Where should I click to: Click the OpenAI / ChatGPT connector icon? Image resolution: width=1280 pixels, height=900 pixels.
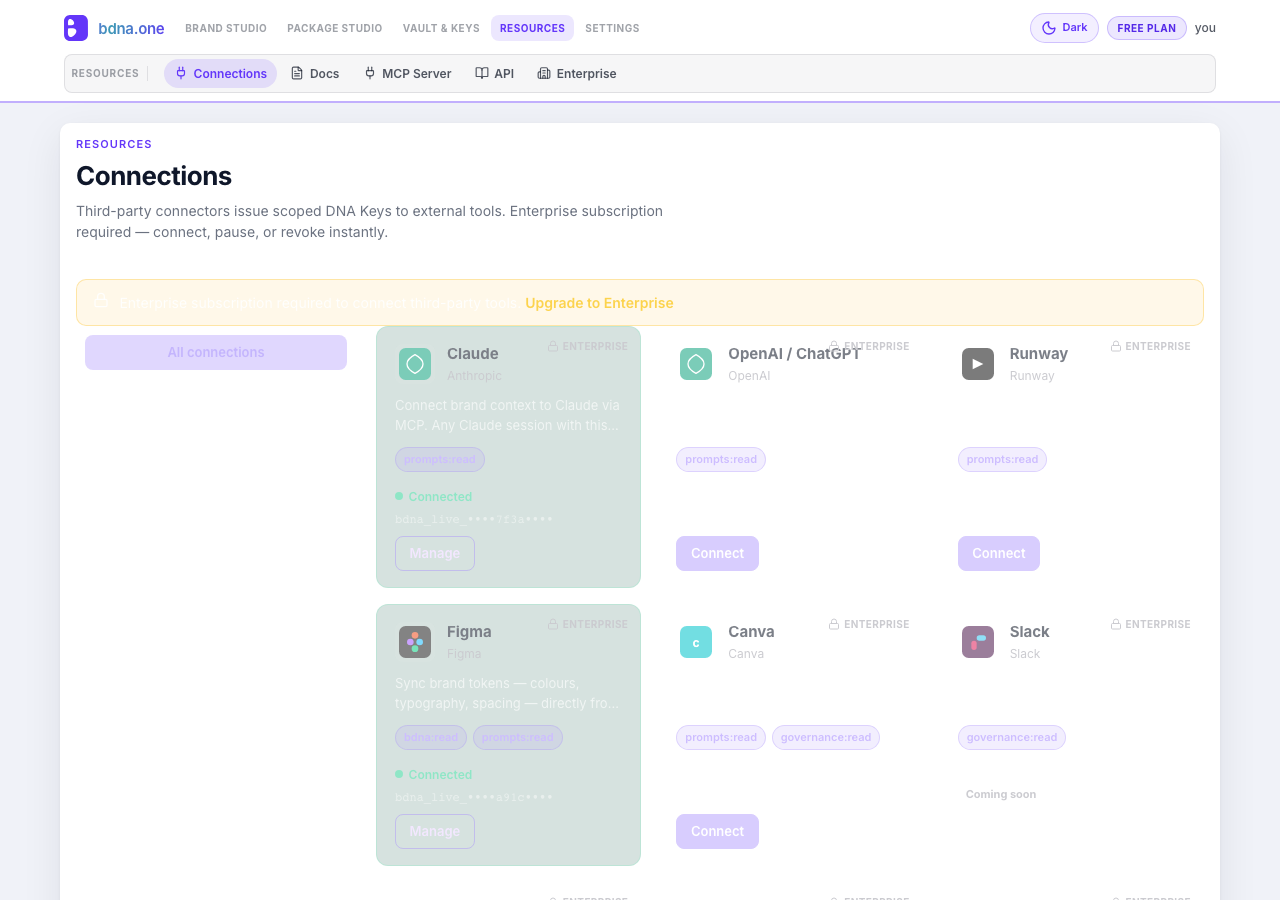[x=696, y=364]
